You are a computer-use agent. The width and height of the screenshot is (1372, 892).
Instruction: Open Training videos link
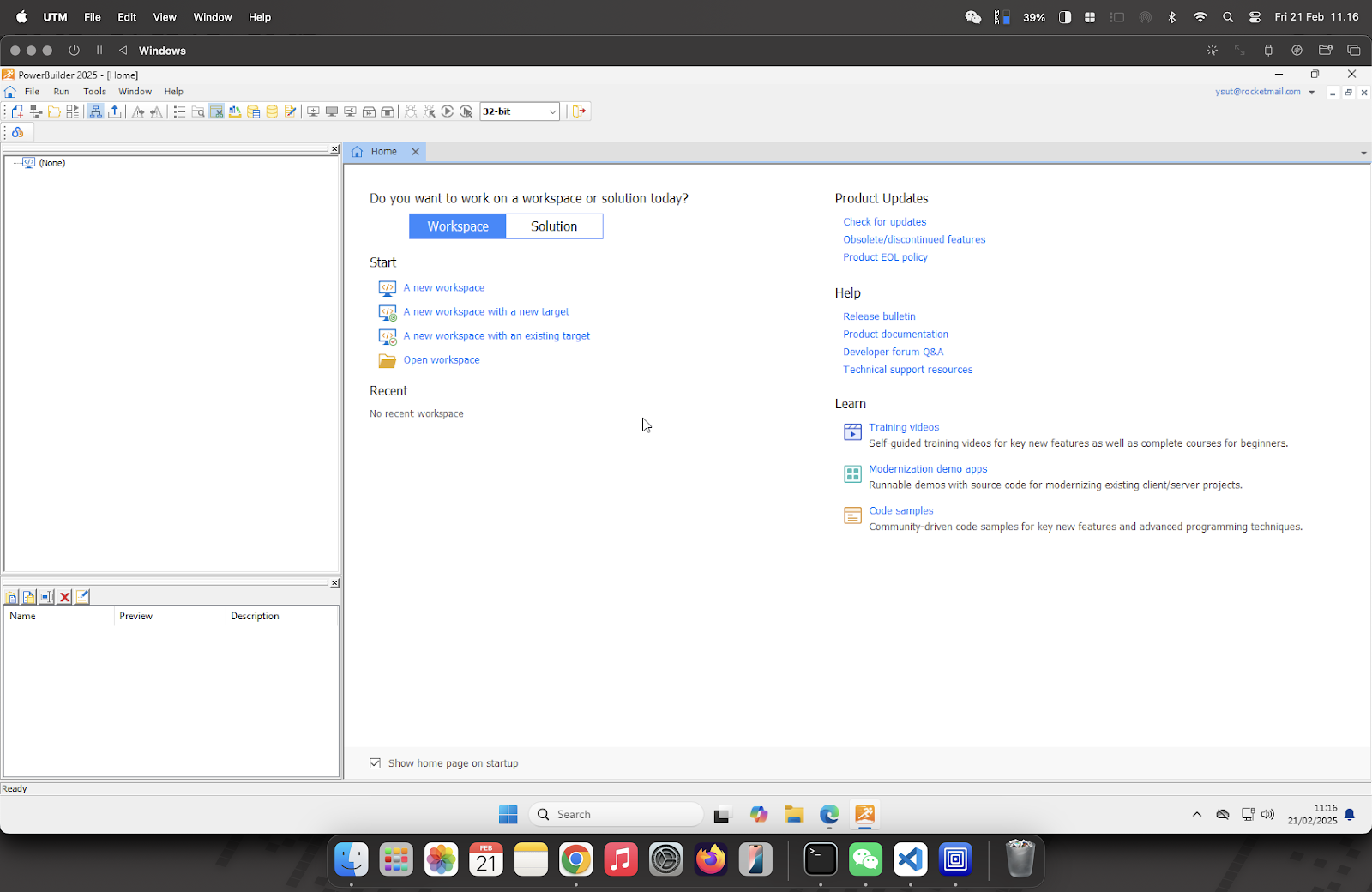(904, 427)
